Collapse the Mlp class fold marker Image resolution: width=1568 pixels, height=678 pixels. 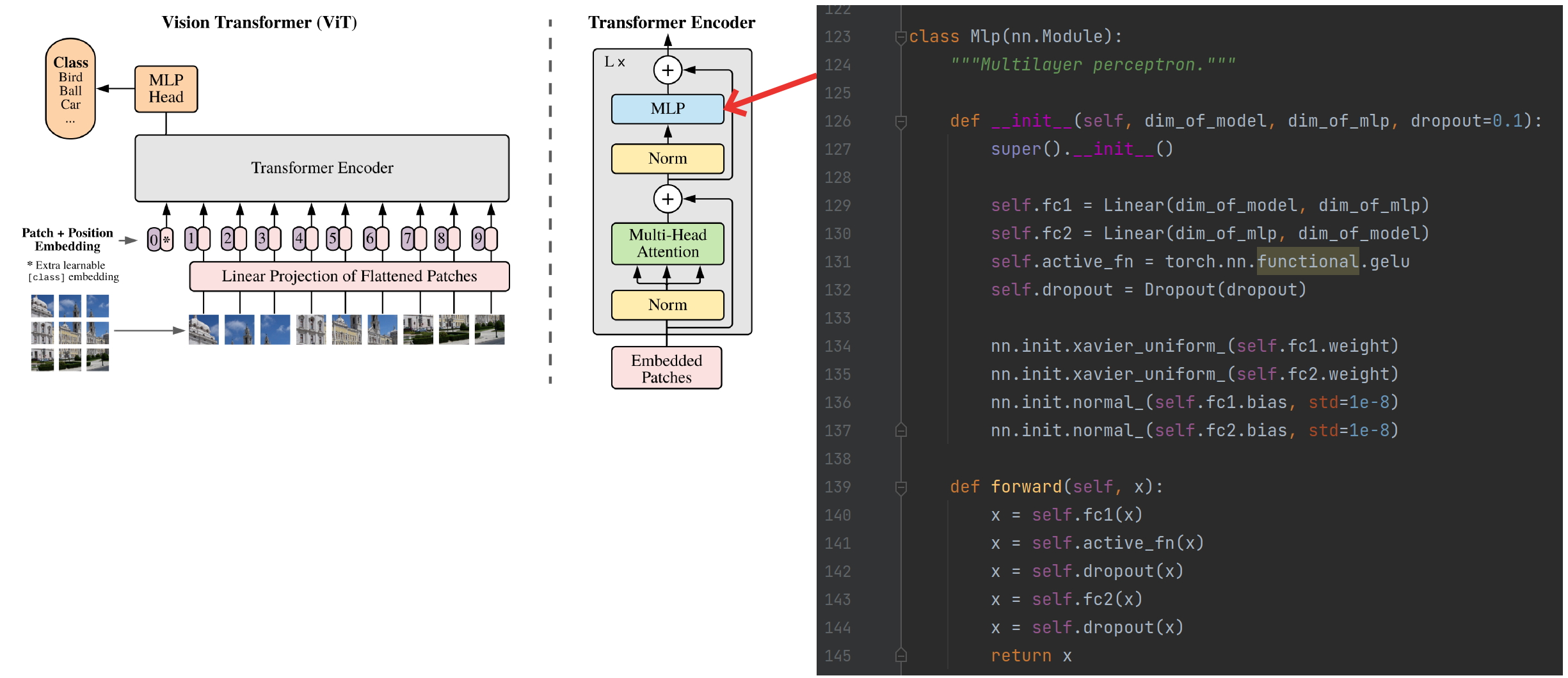tap(900, 36)
